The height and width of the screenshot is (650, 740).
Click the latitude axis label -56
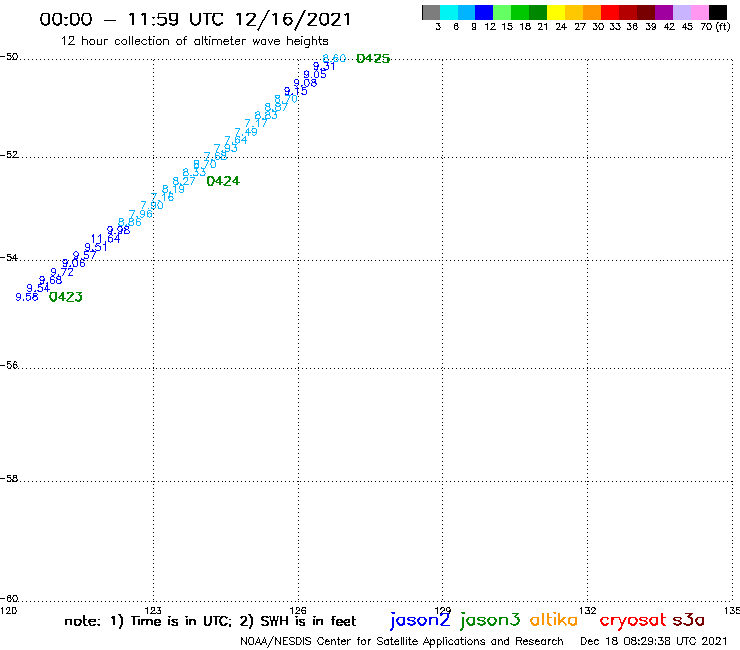tap(9, 365)
